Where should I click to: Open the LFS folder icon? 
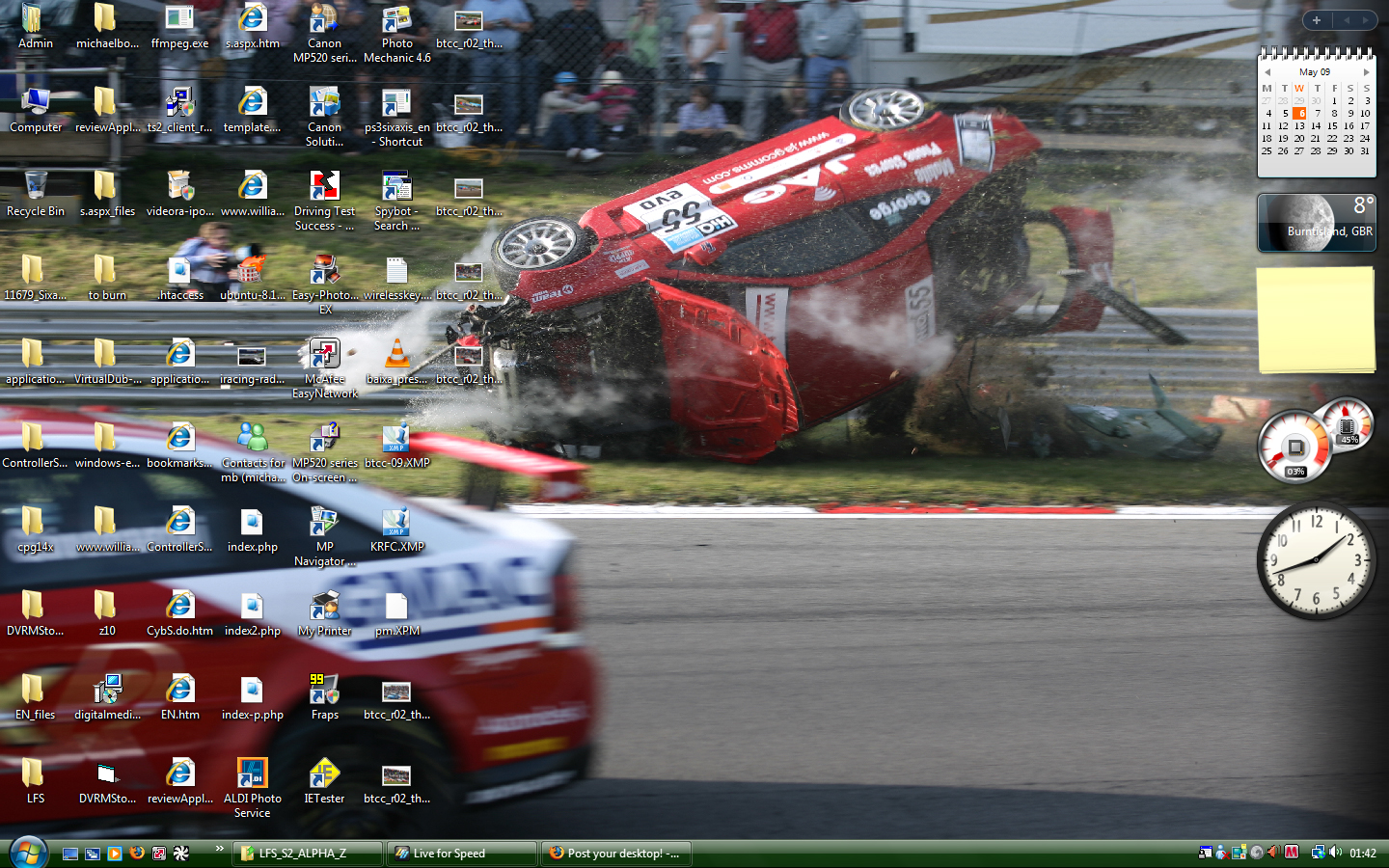[x=35, y=782]
